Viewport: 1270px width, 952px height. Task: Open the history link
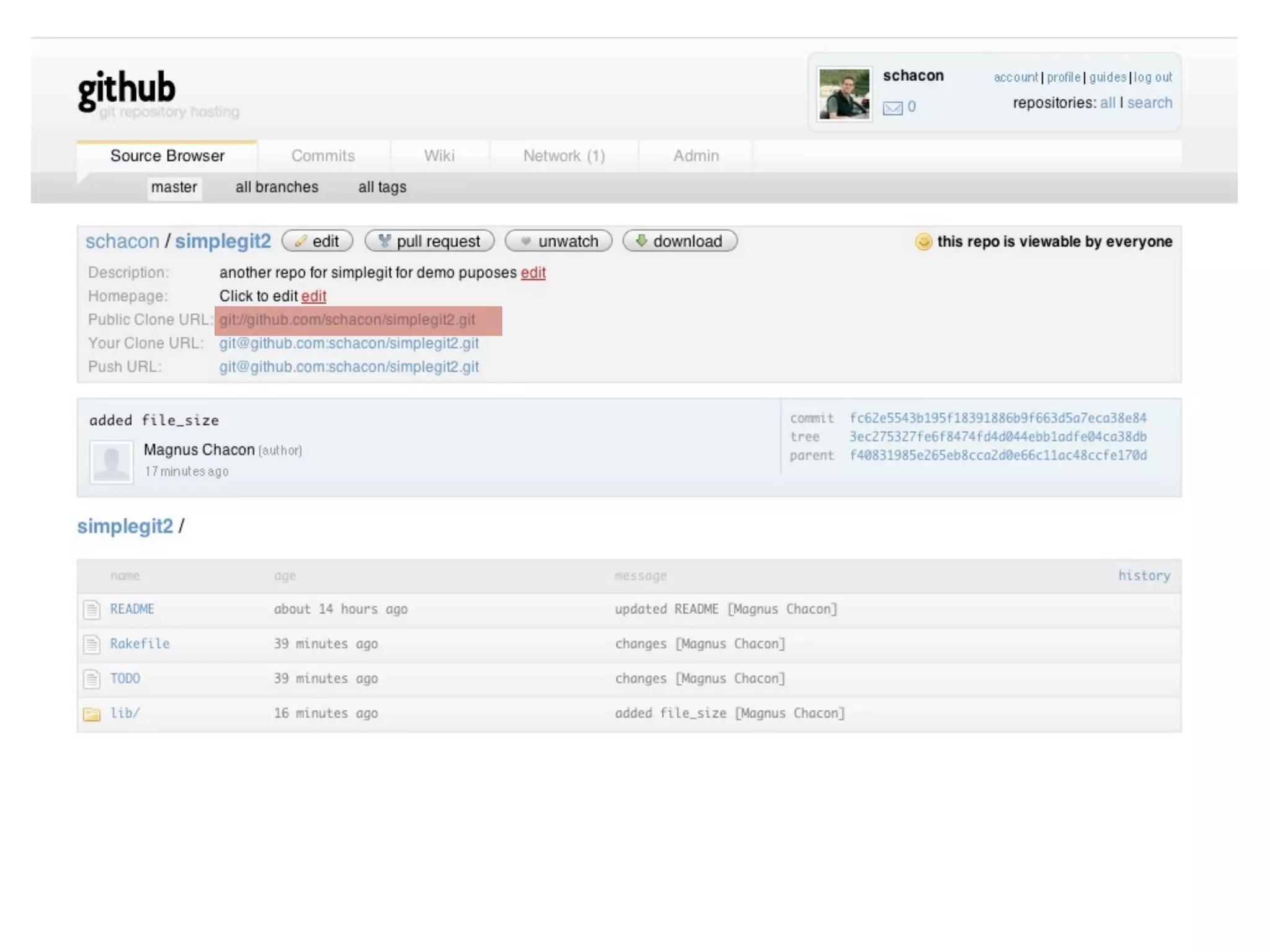coord(1144,575)
